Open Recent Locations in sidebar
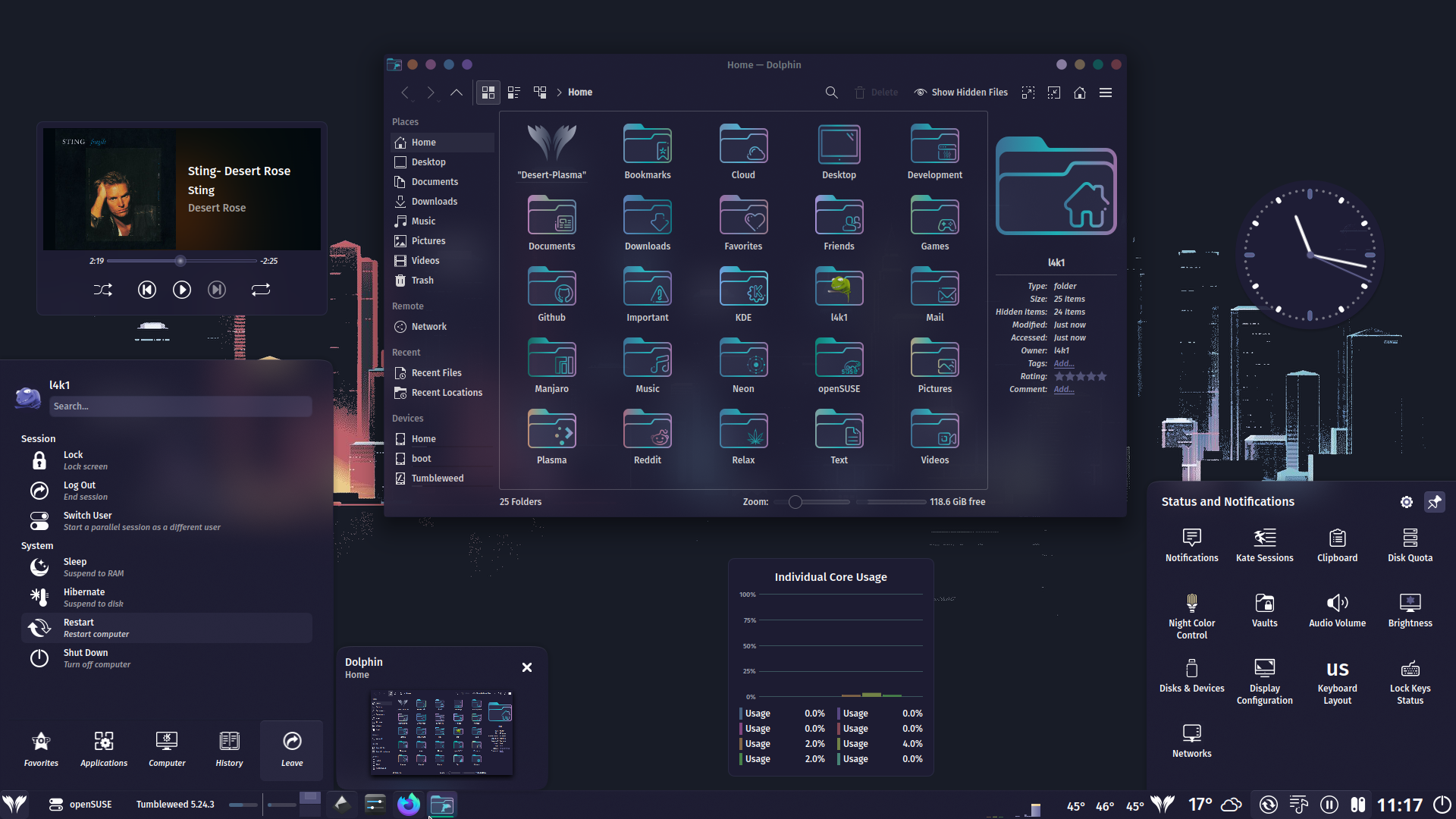Screen dimensions: 1456x819 pos(442,393)
